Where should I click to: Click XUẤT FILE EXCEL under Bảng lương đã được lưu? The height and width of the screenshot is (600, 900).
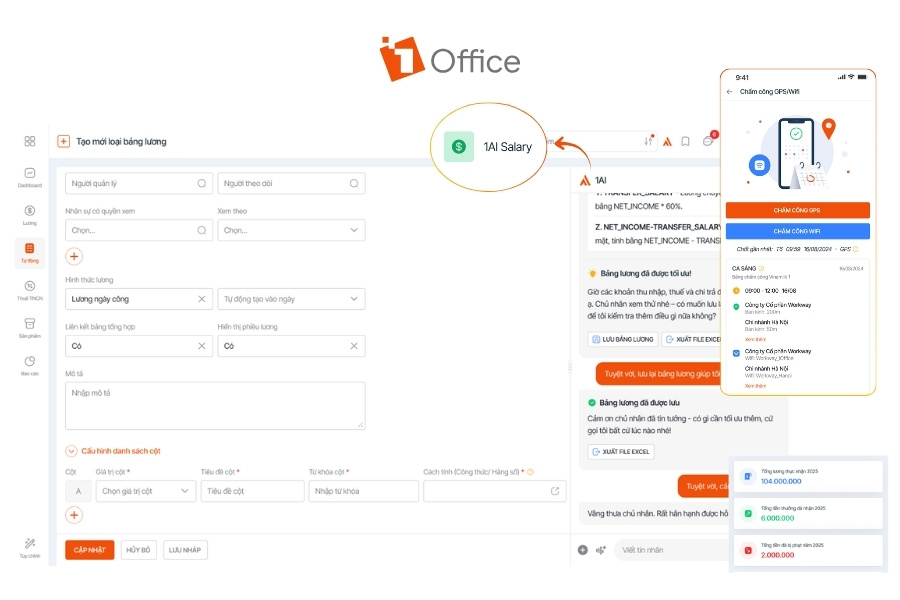click(x=621, y=452)
